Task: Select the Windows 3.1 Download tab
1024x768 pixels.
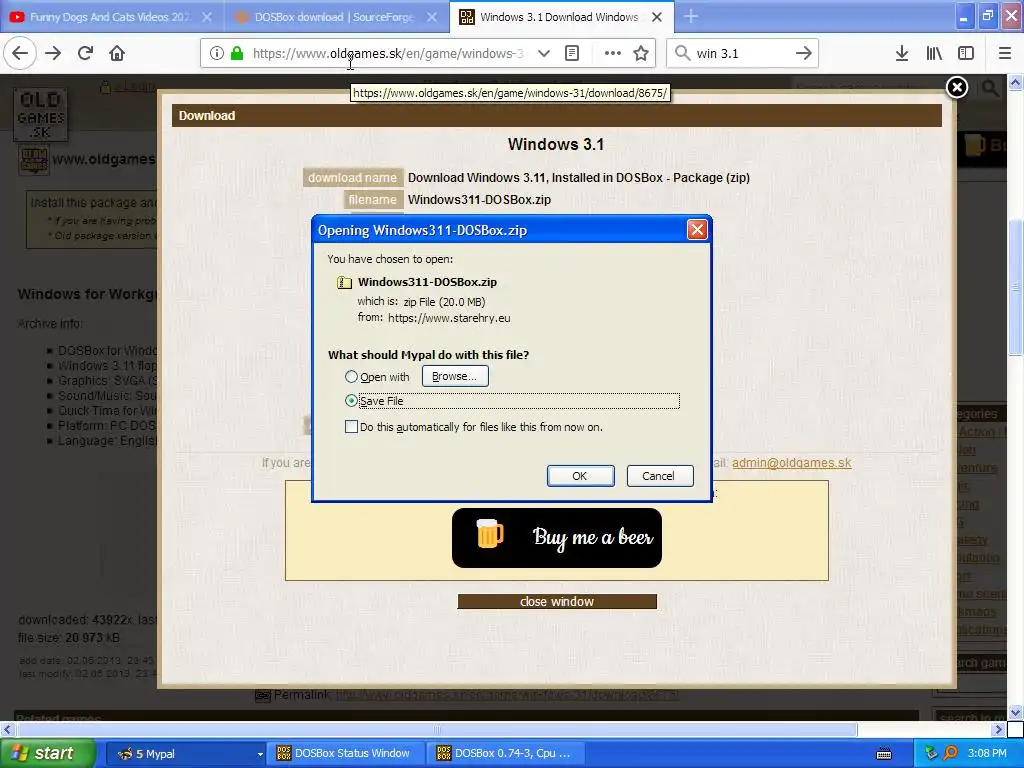Action: coord(561,17)
